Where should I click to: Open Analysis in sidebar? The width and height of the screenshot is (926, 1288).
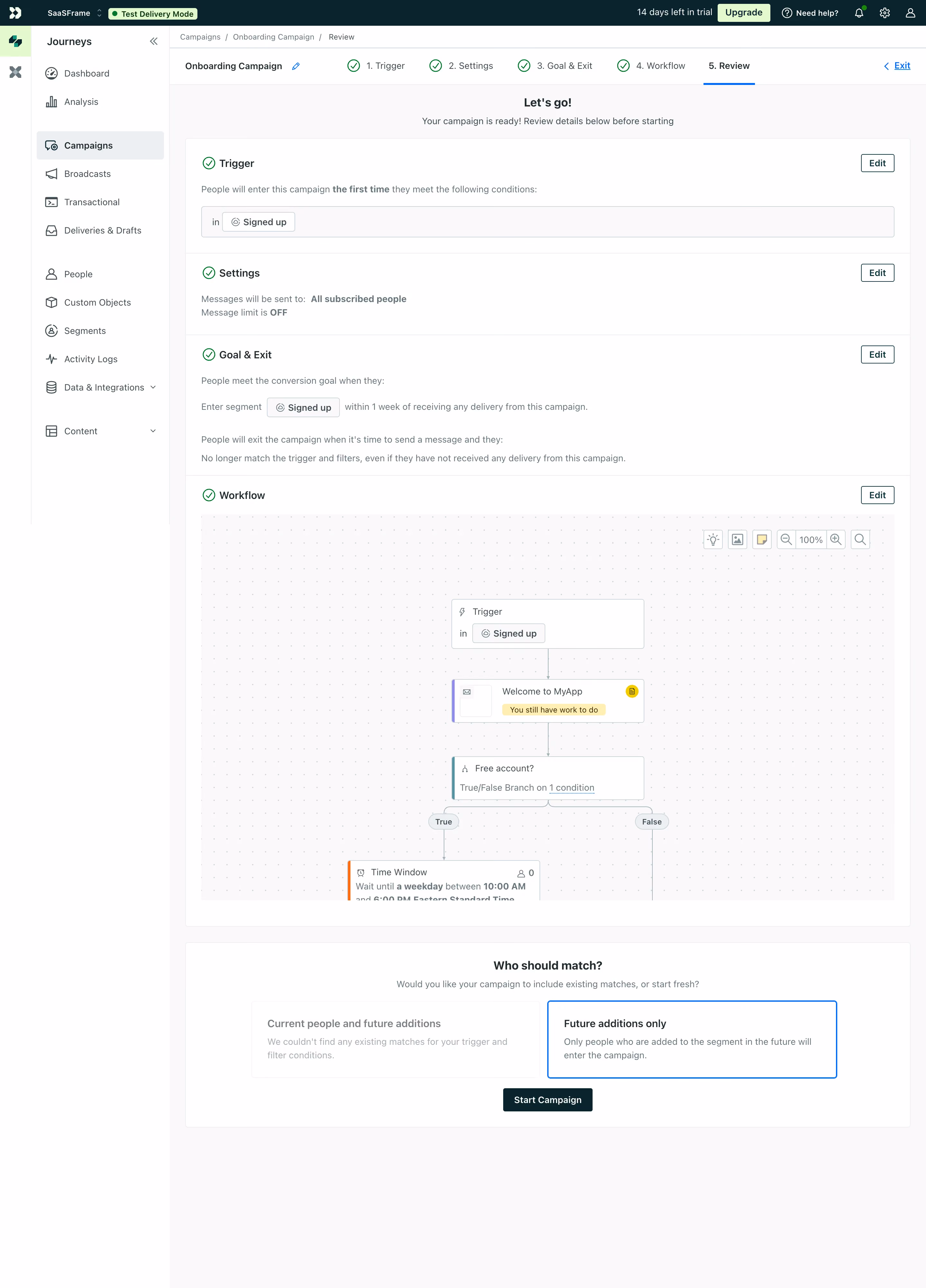(100, 102)
